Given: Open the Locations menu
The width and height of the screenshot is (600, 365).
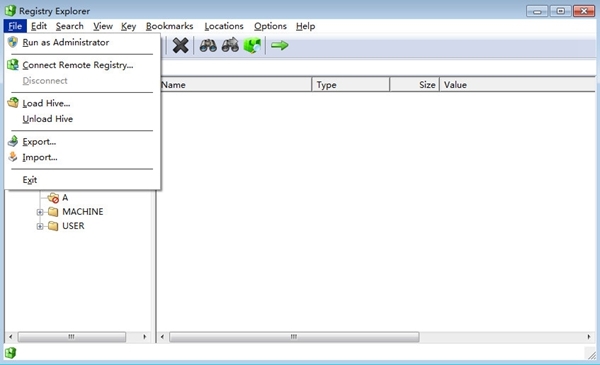Looking at the screenshot, I should pyautogui.click(x=224, y=26).
